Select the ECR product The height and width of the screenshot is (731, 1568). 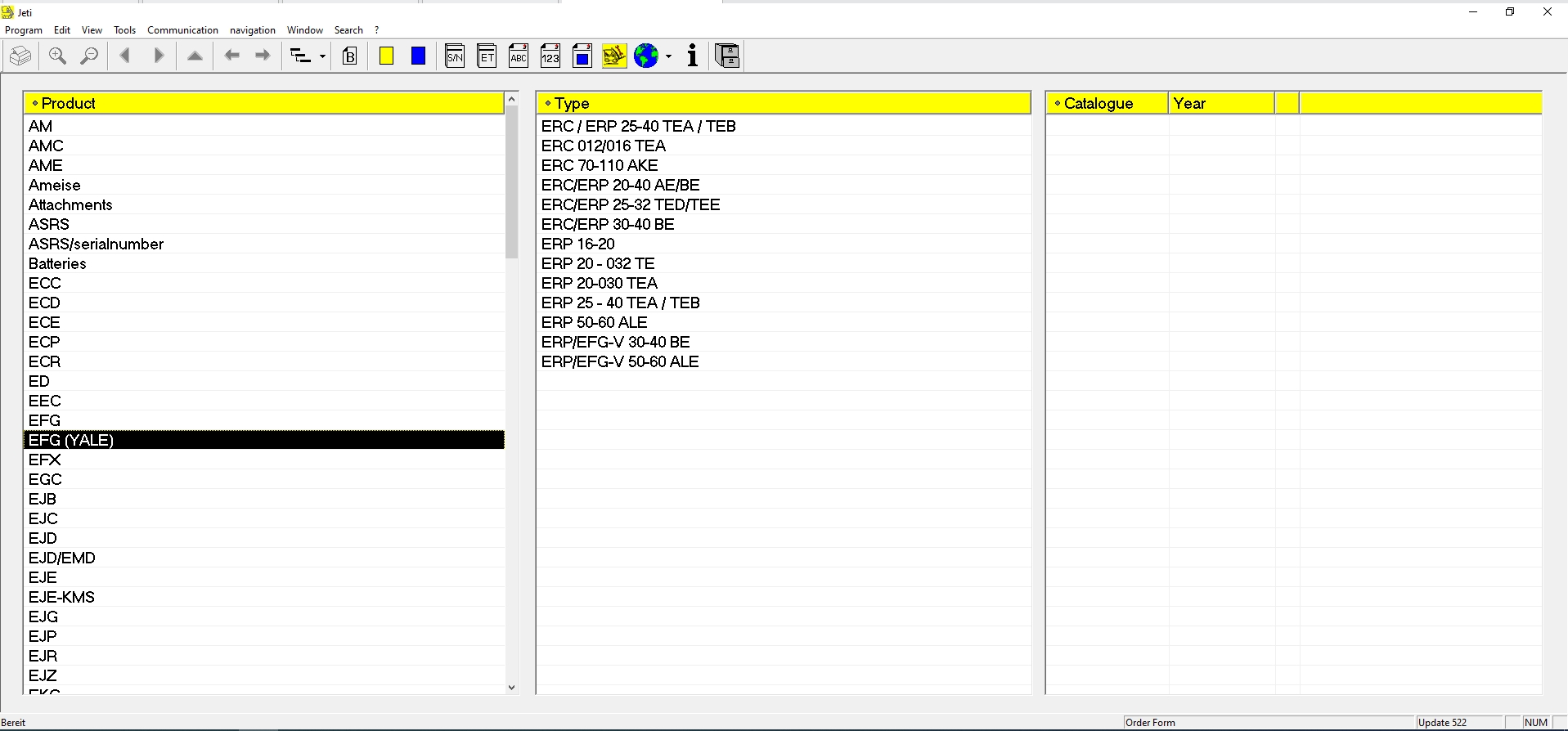(264, 361)
